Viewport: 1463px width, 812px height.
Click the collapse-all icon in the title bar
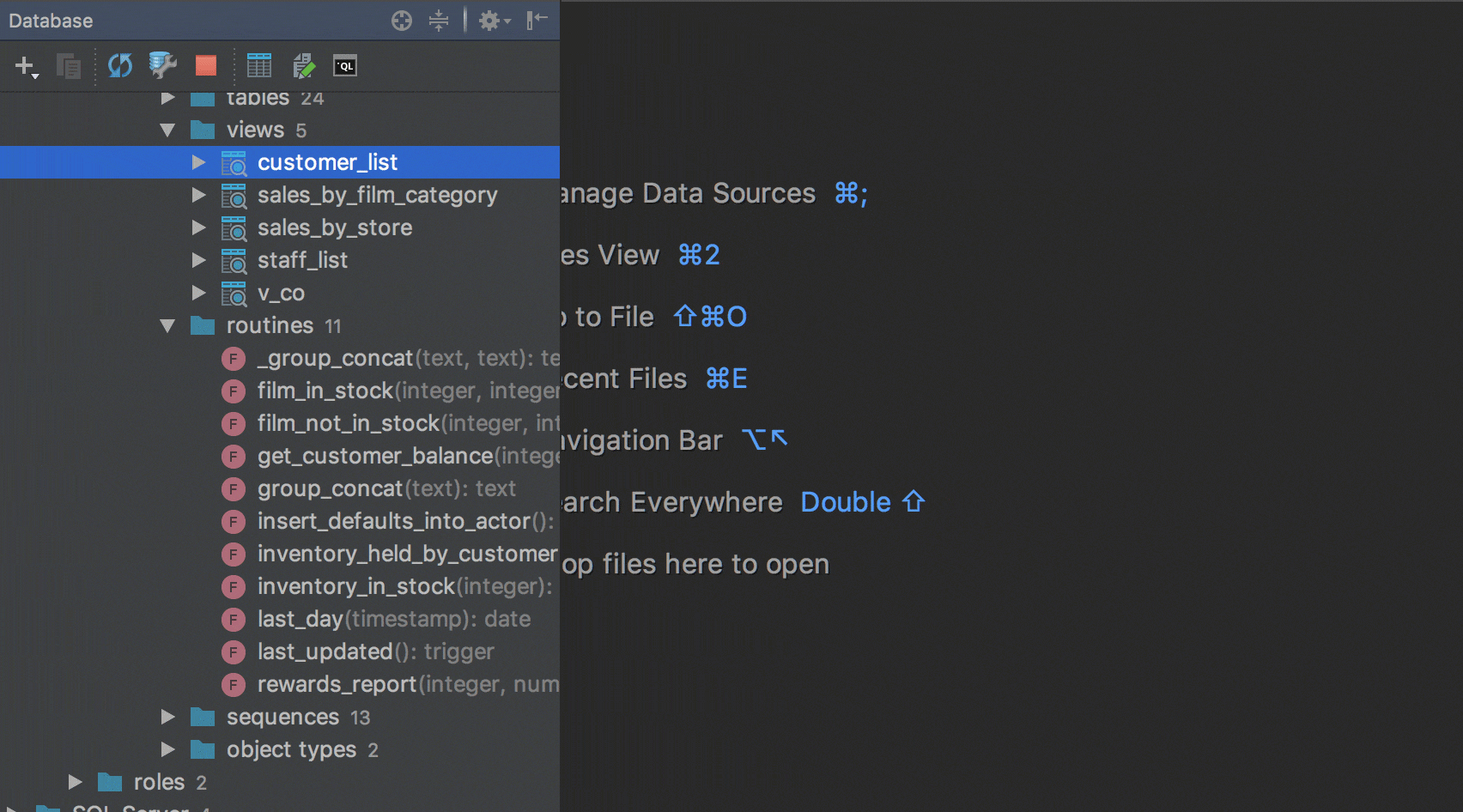tap(439, 20)
